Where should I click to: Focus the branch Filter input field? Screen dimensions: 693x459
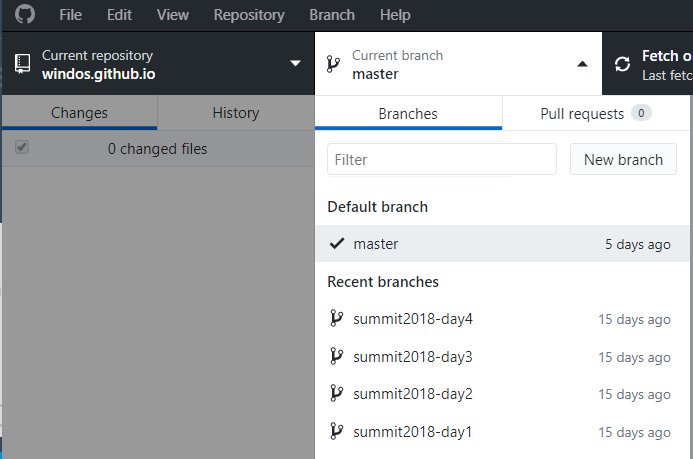[x=442, y=159]
